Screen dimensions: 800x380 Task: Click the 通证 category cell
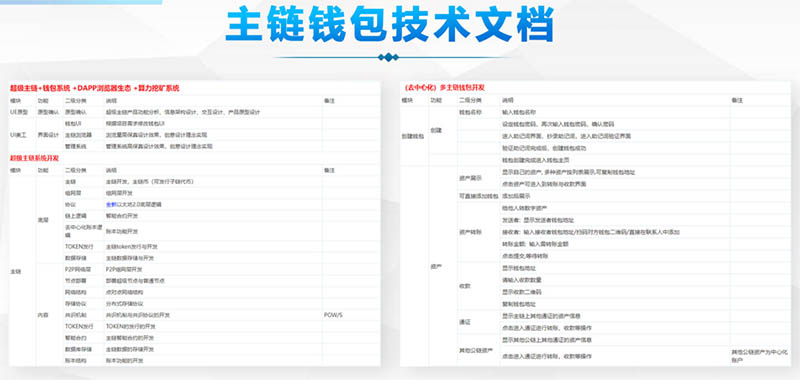[464, 321]
